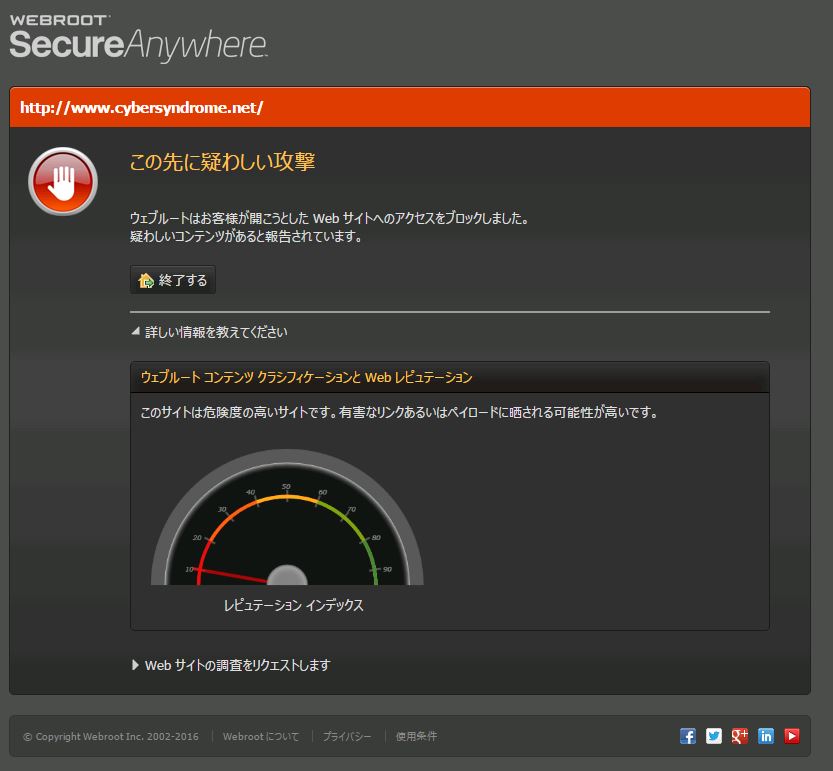The height and width of the screenshot is (771, 833).
Task: Click the このサイトは危険度の高いサイトです description text
Action: pos(399,412)
